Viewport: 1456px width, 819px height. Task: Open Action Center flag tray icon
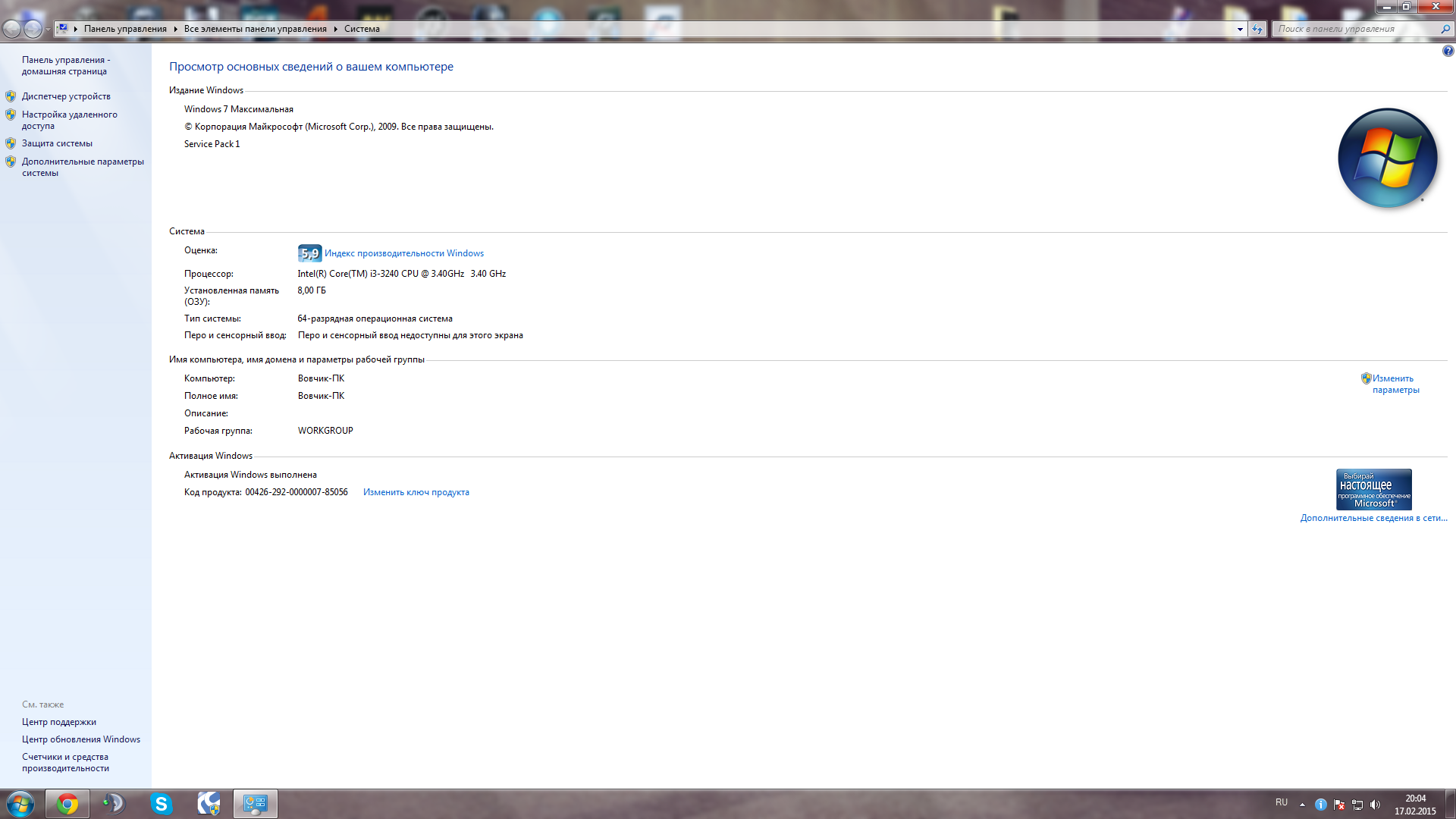[x=1339, y=805]
